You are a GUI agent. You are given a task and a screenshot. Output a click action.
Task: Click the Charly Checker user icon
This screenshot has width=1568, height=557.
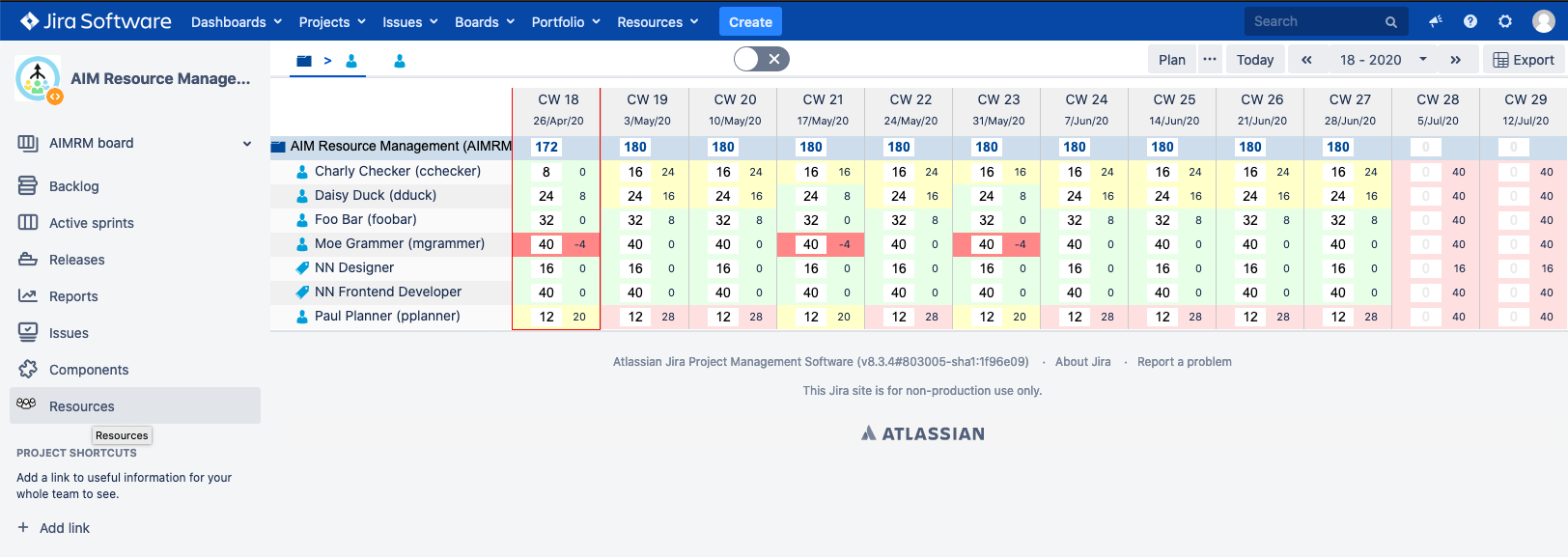click(x=302, y=171)
